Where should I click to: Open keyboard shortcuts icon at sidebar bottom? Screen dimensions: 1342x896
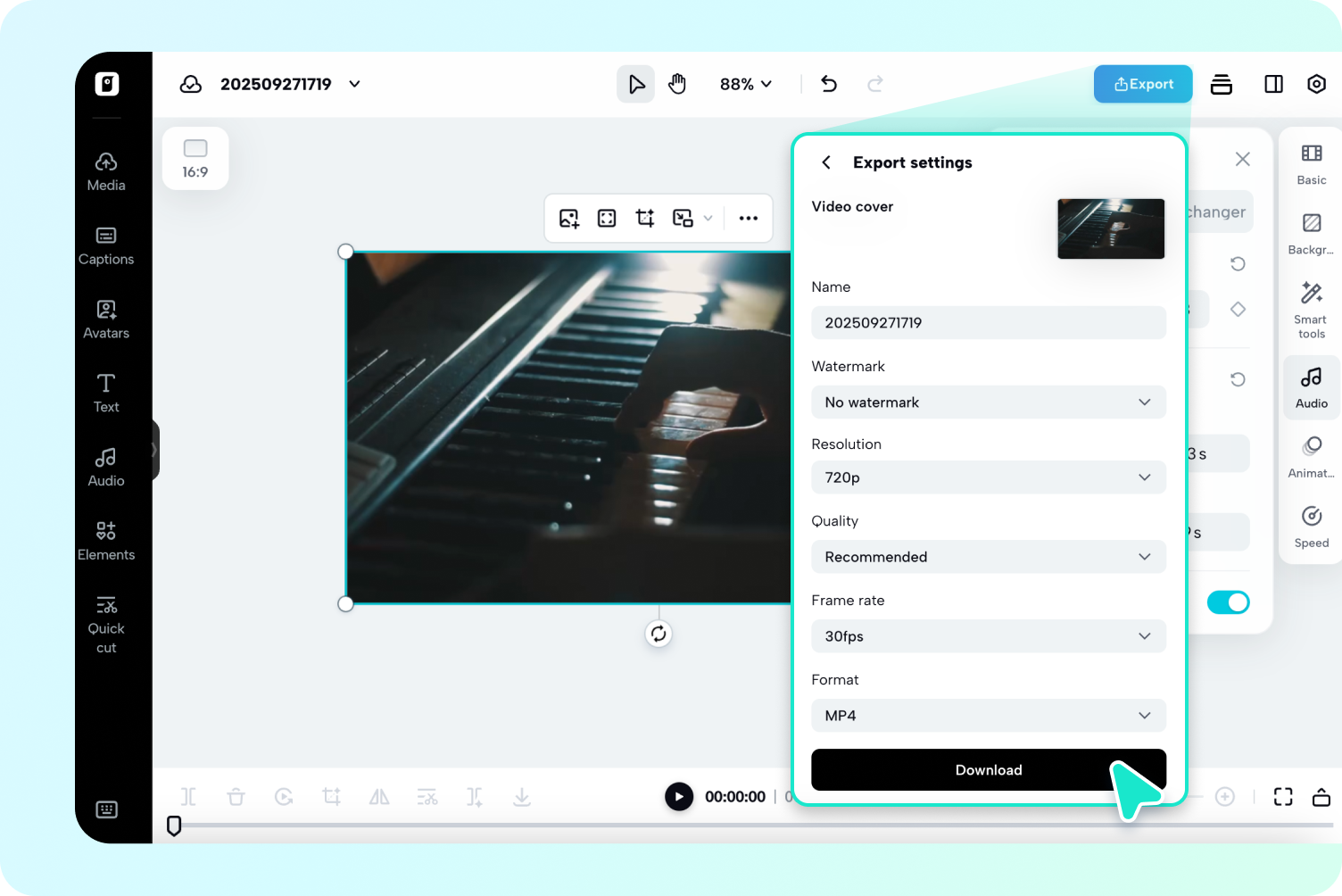click(106, 809)
